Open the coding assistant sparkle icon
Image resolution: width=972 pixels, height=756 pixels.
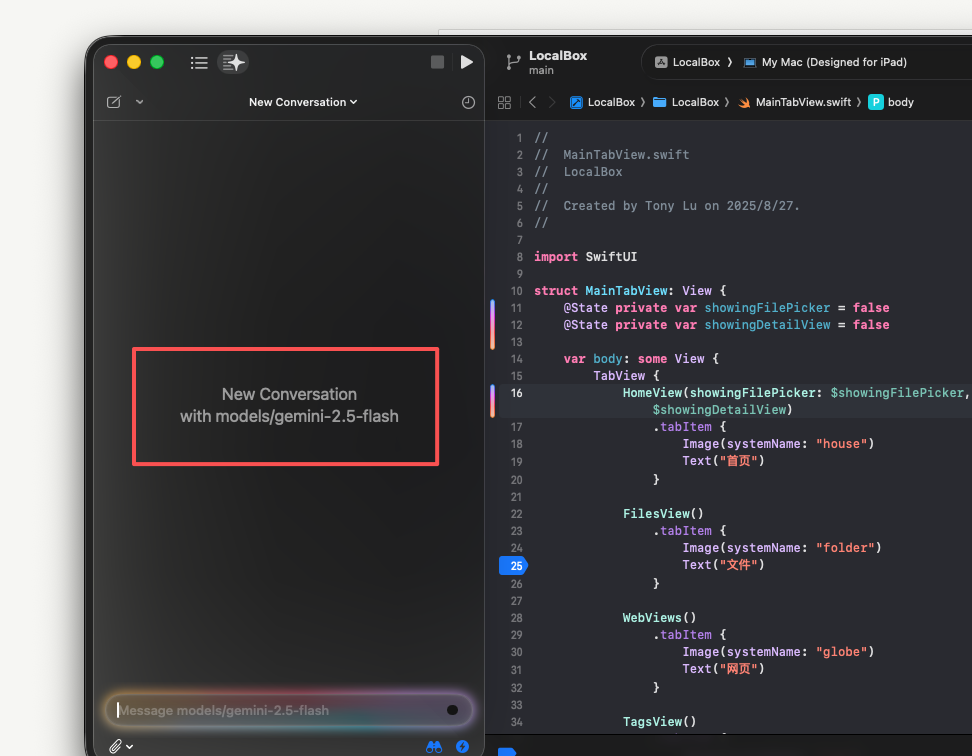(233, 63)
